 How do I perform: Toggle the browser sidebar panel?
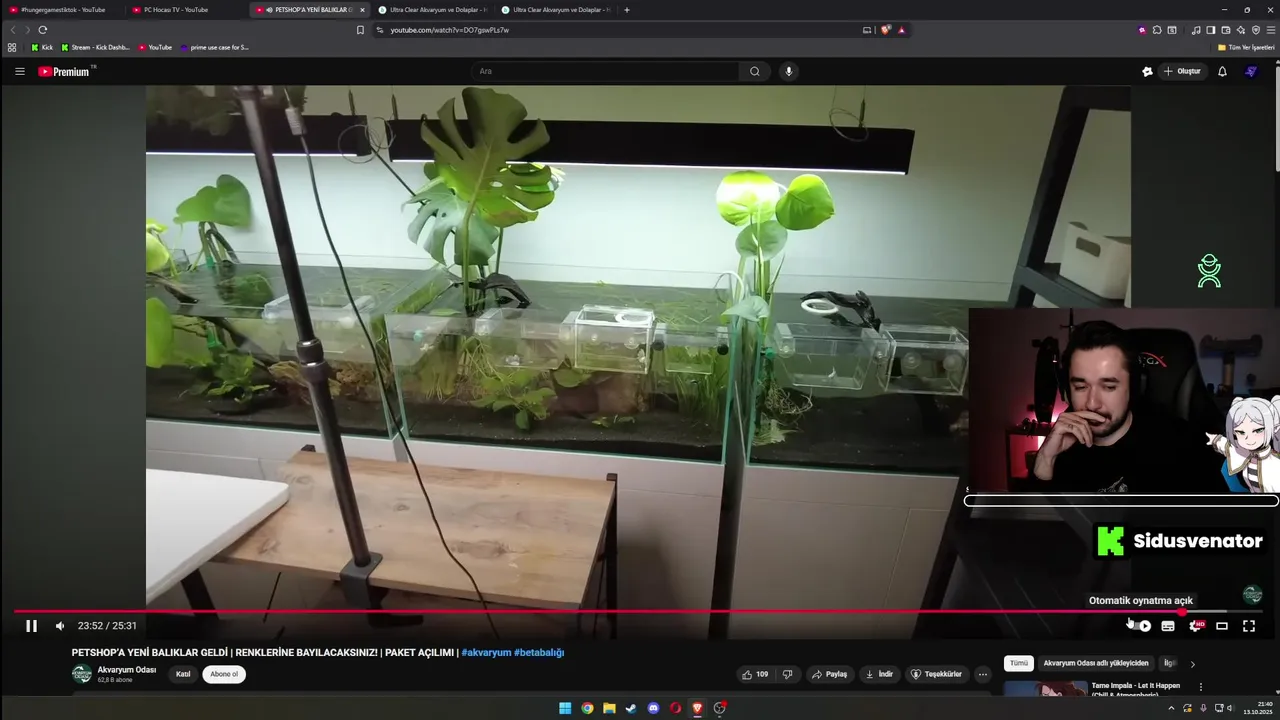pyautogui.click(x=1210, y=30)
